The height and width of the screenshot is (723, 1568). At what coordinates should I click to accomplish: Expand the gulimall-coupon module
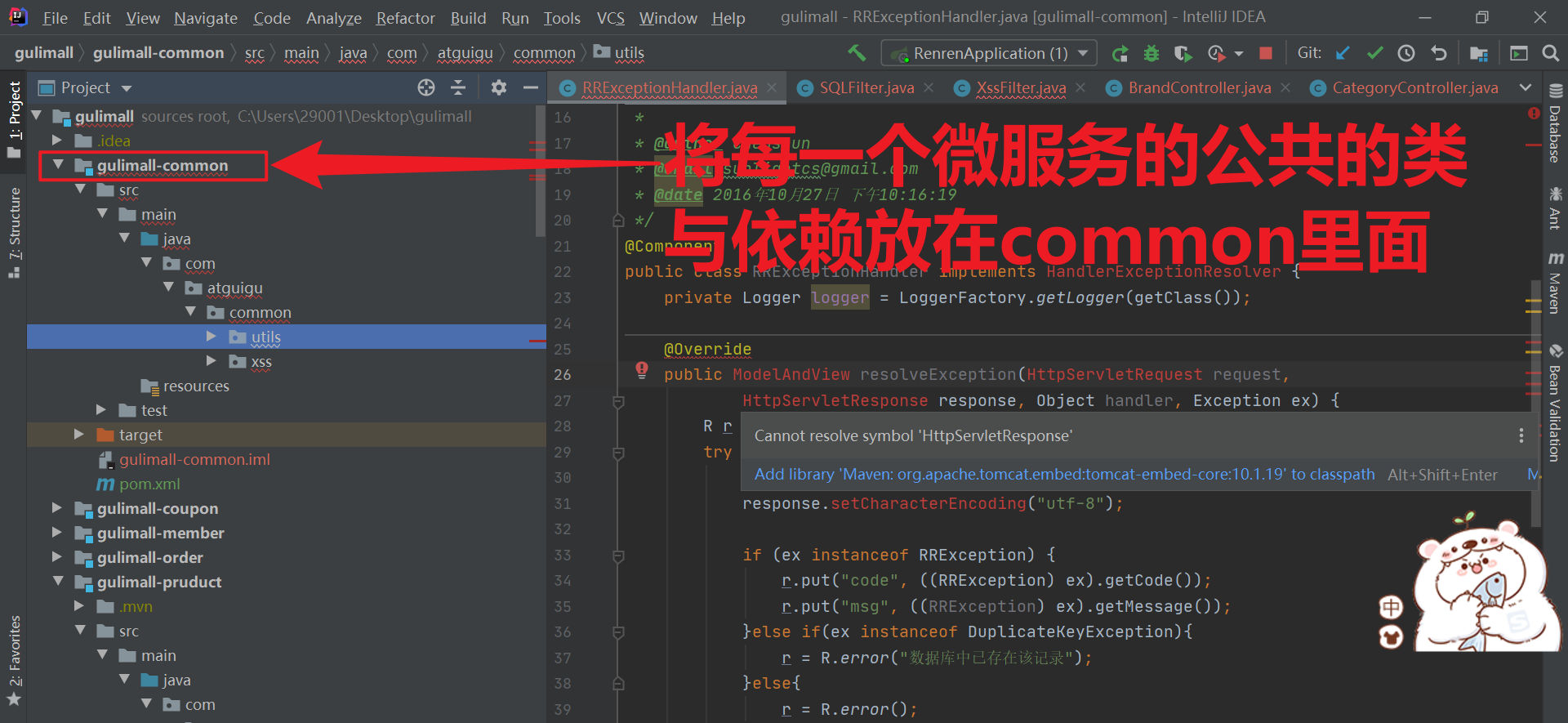(58, 508)
